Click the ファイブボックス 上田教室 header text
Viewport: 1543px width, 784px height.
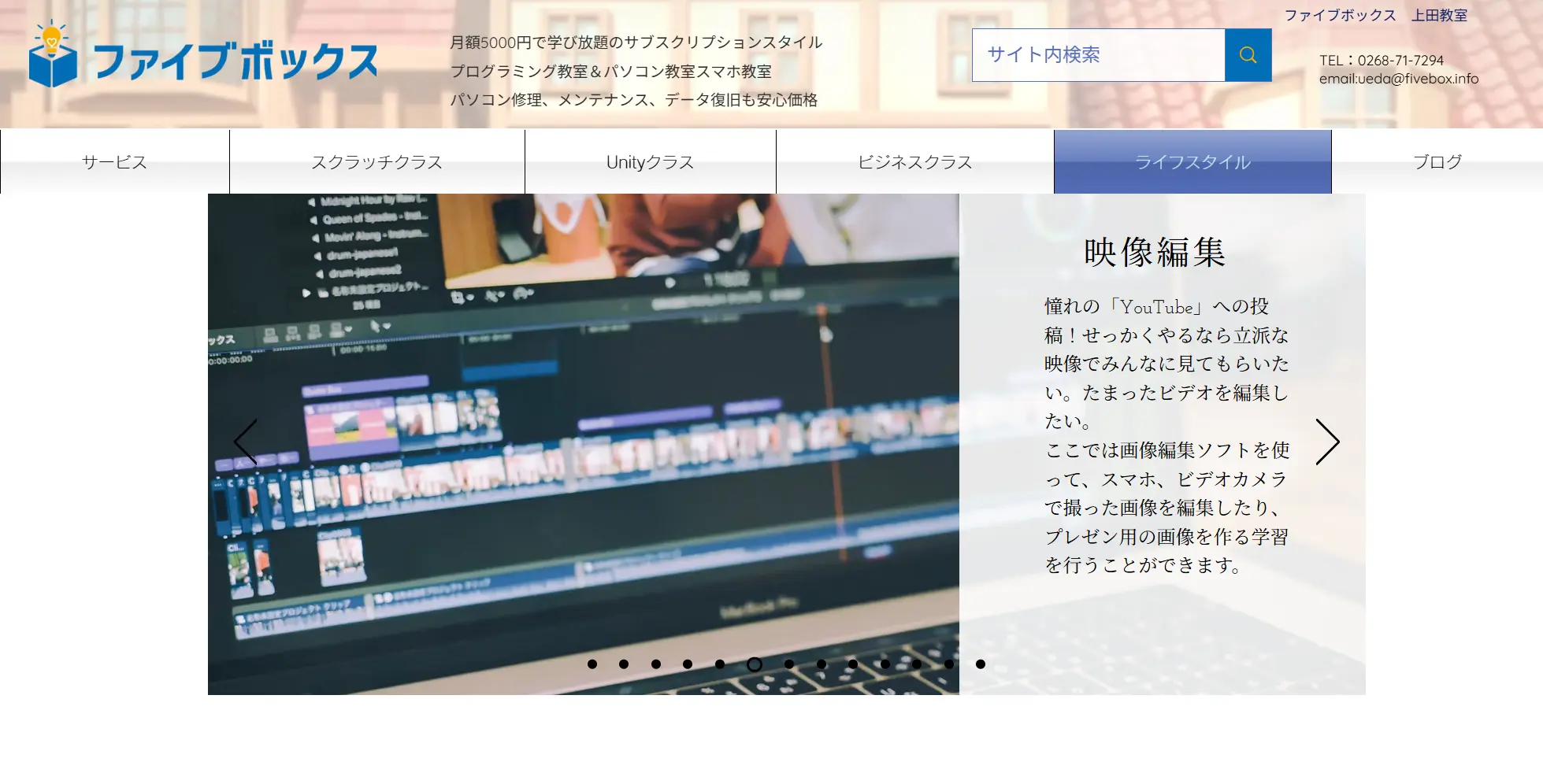point(1376,15)
